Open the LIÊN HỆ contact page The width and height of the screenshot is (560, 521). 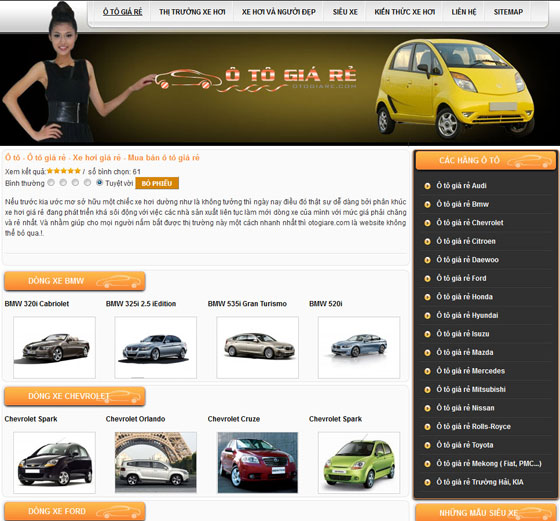(464, 12)
